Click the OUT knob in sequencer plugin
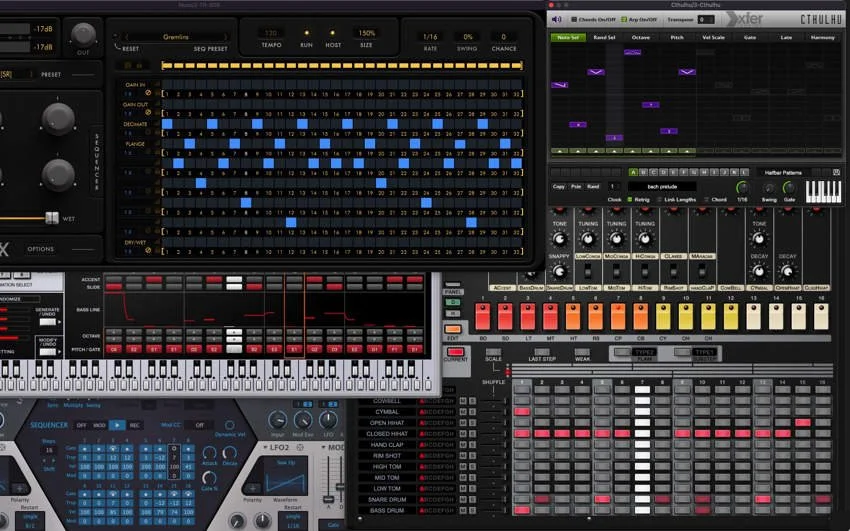The height and width of the screenshot is (531, 850). point(83,35)
